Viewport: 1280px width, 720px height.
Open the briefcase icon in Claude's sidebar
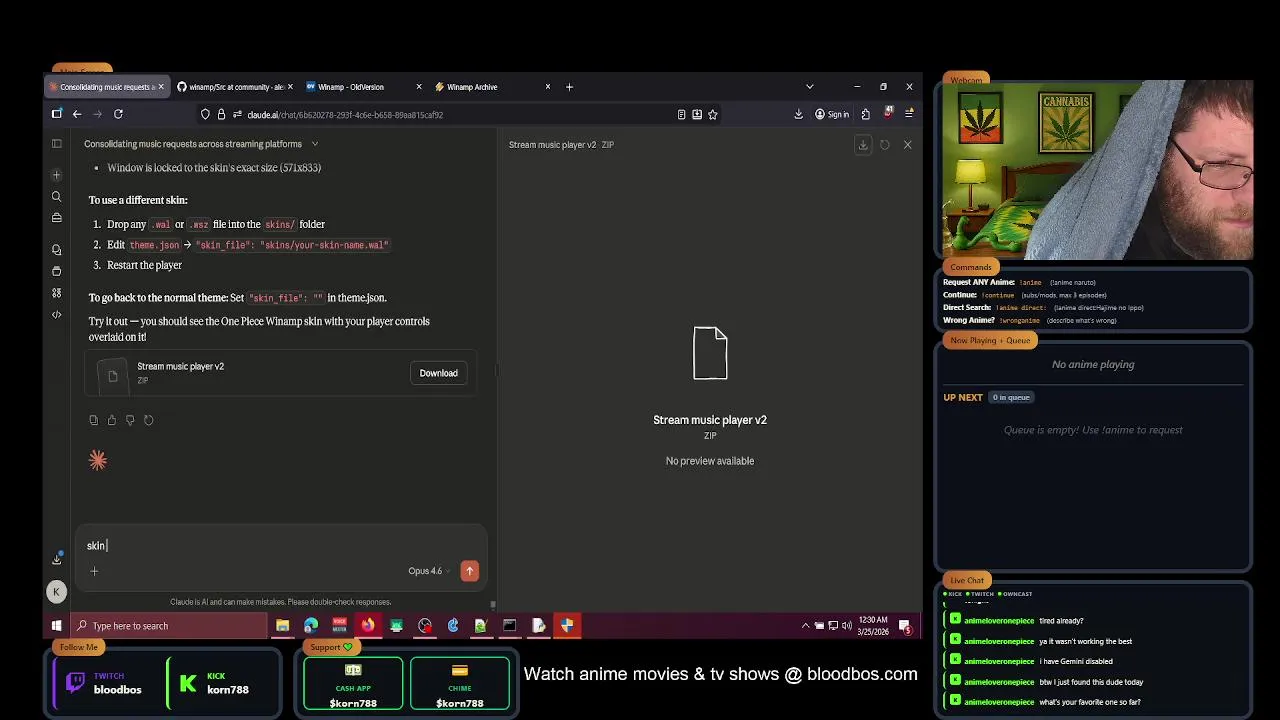pyautogui.click(x=56, y=217)
